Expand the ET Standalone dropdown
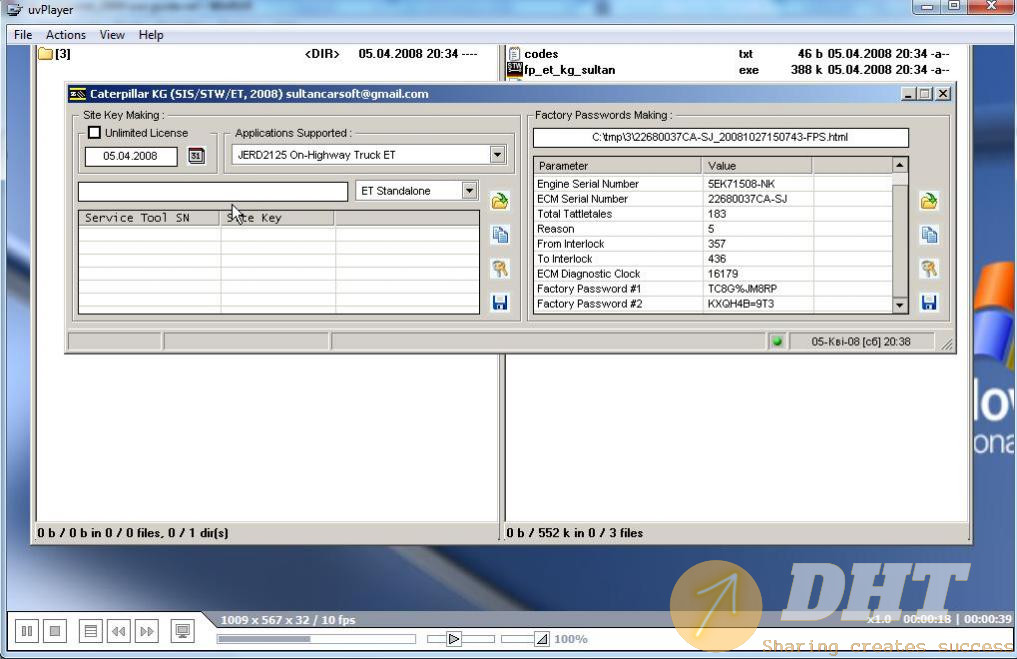The image size is (1017, 659). click(469, 191)
